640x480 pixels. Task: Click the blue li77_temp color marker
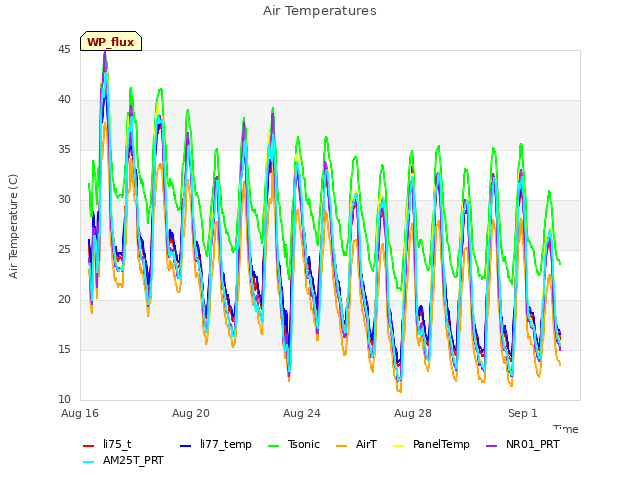(x=186, y=446)
